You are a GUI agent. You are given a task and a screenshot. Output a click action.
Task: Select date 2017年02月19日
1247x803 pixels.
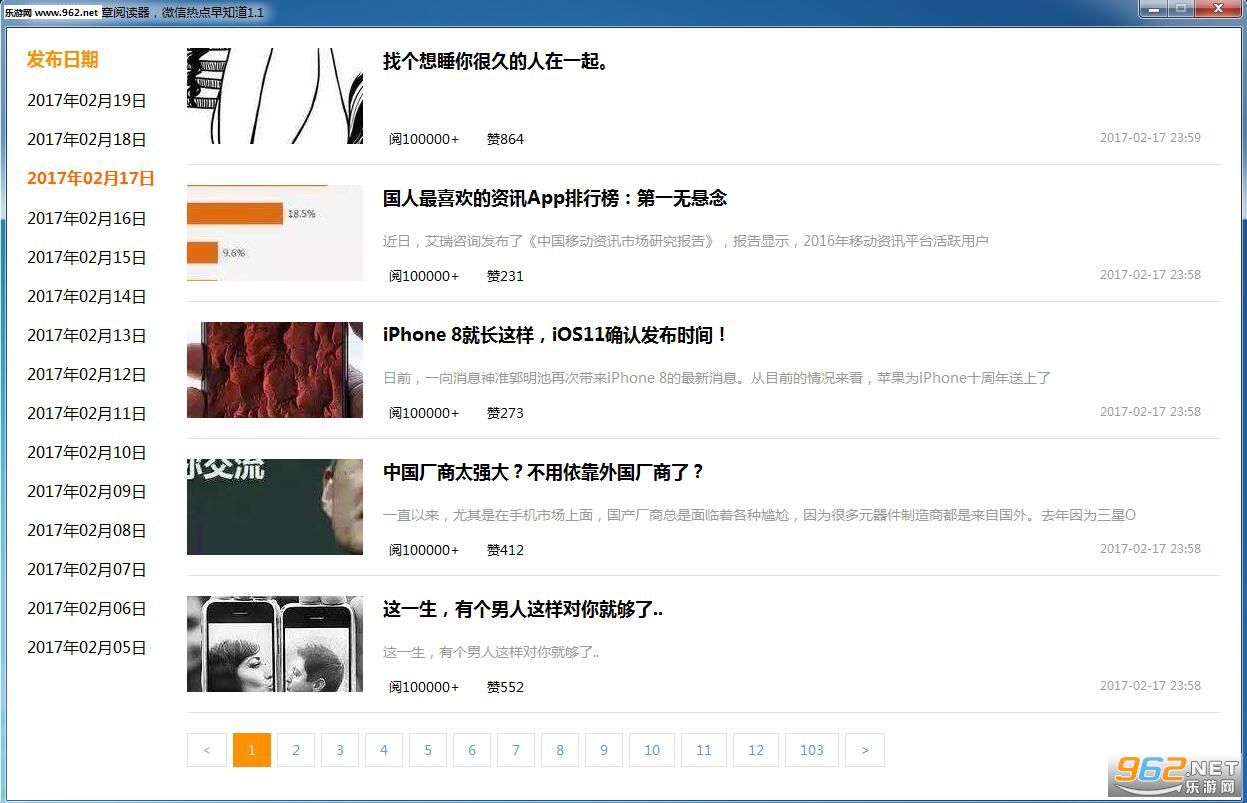87,100
